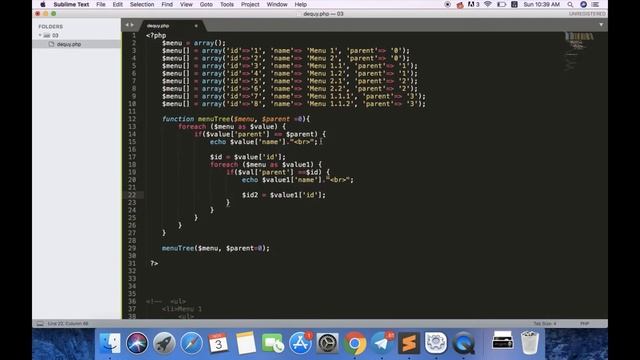
Task: Collapse the 03 folder in sidebar
Action: click(x=40, y=36)
